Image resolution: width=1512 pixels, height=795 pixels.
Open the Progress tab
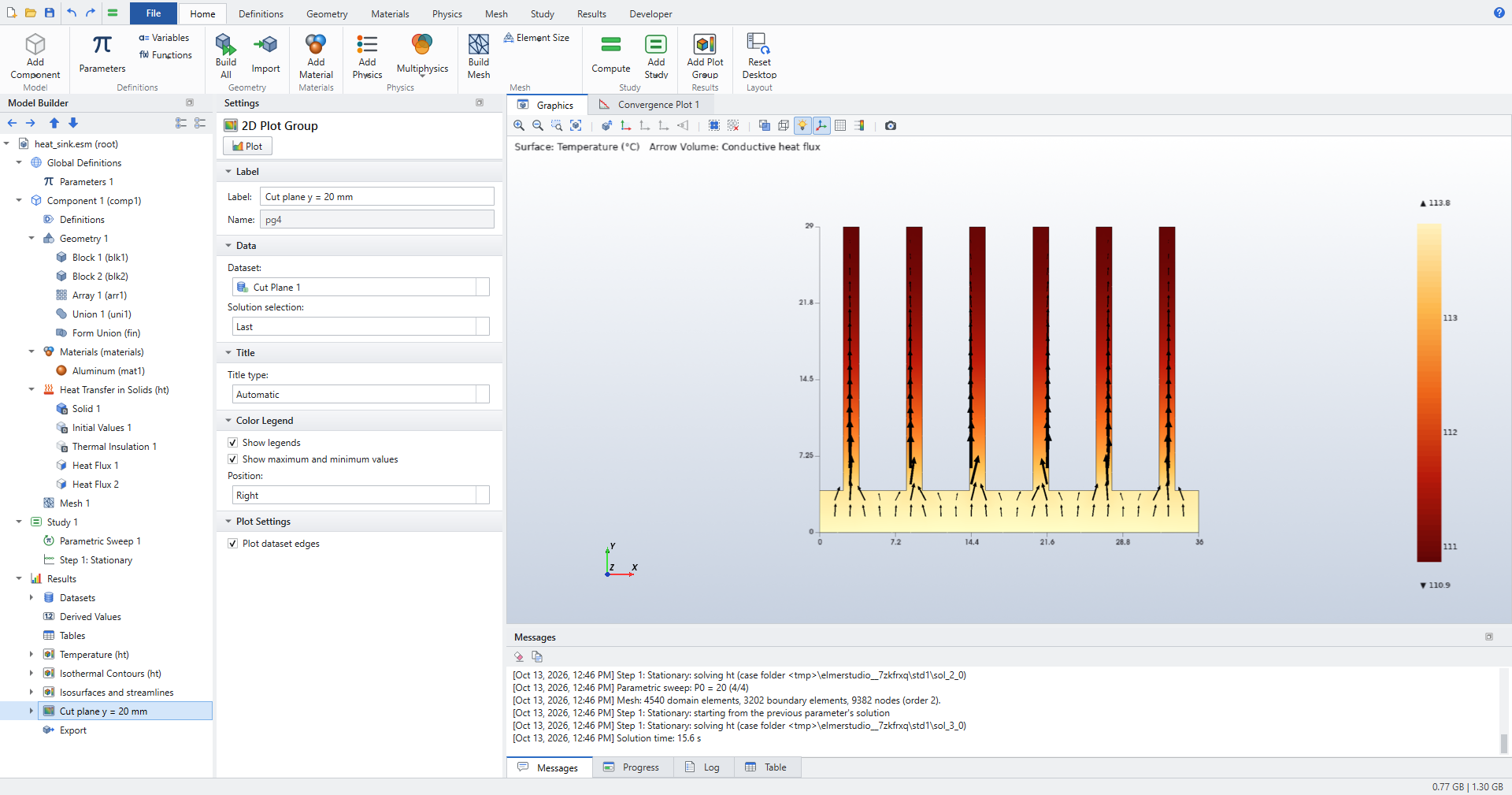click(x=632, y=767)
